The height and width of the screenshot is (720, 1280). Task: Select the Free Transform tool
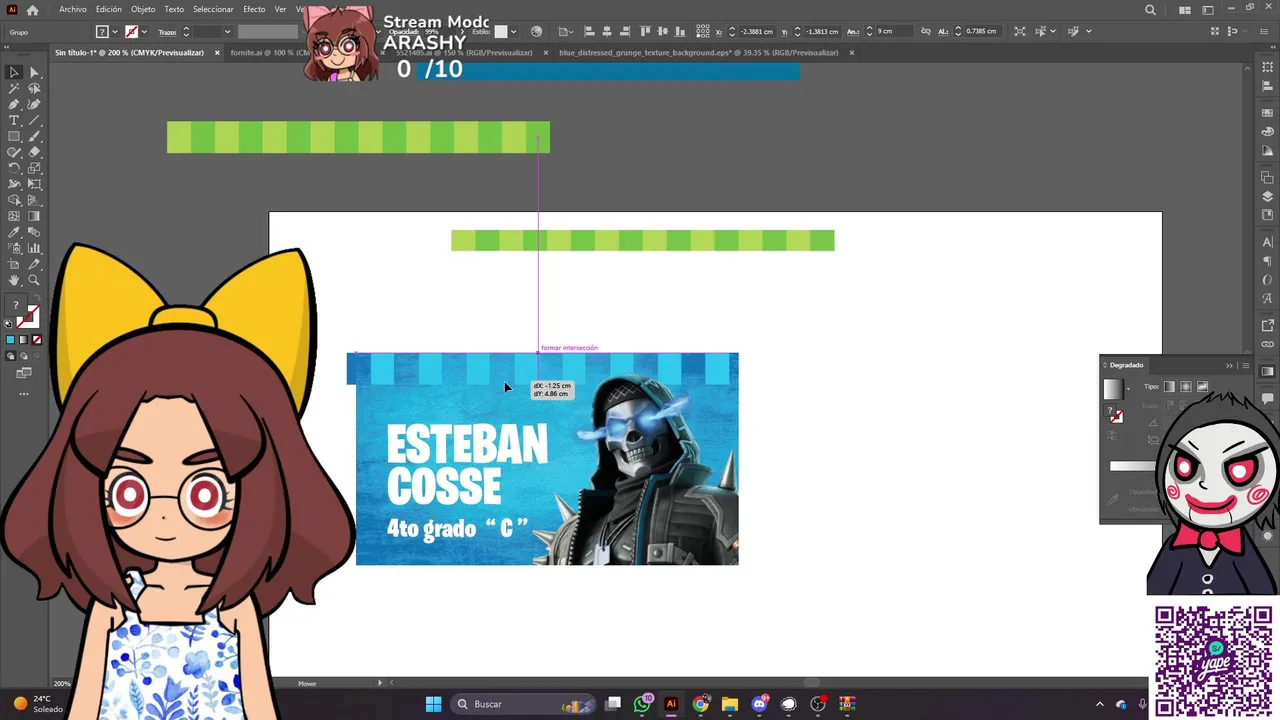click(x=34, y=184)
